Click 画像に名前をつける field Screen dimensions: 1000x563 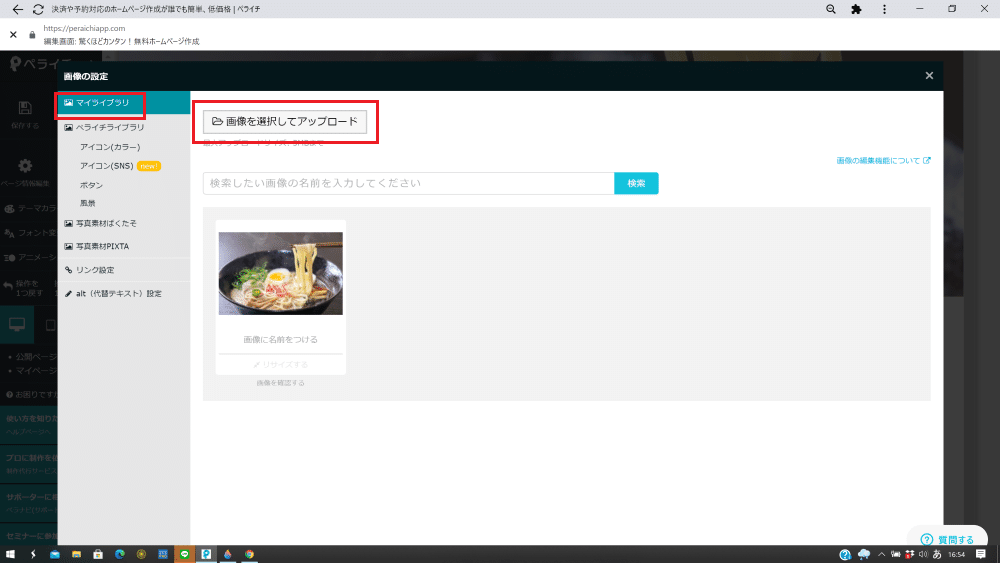tap(281, 340)
